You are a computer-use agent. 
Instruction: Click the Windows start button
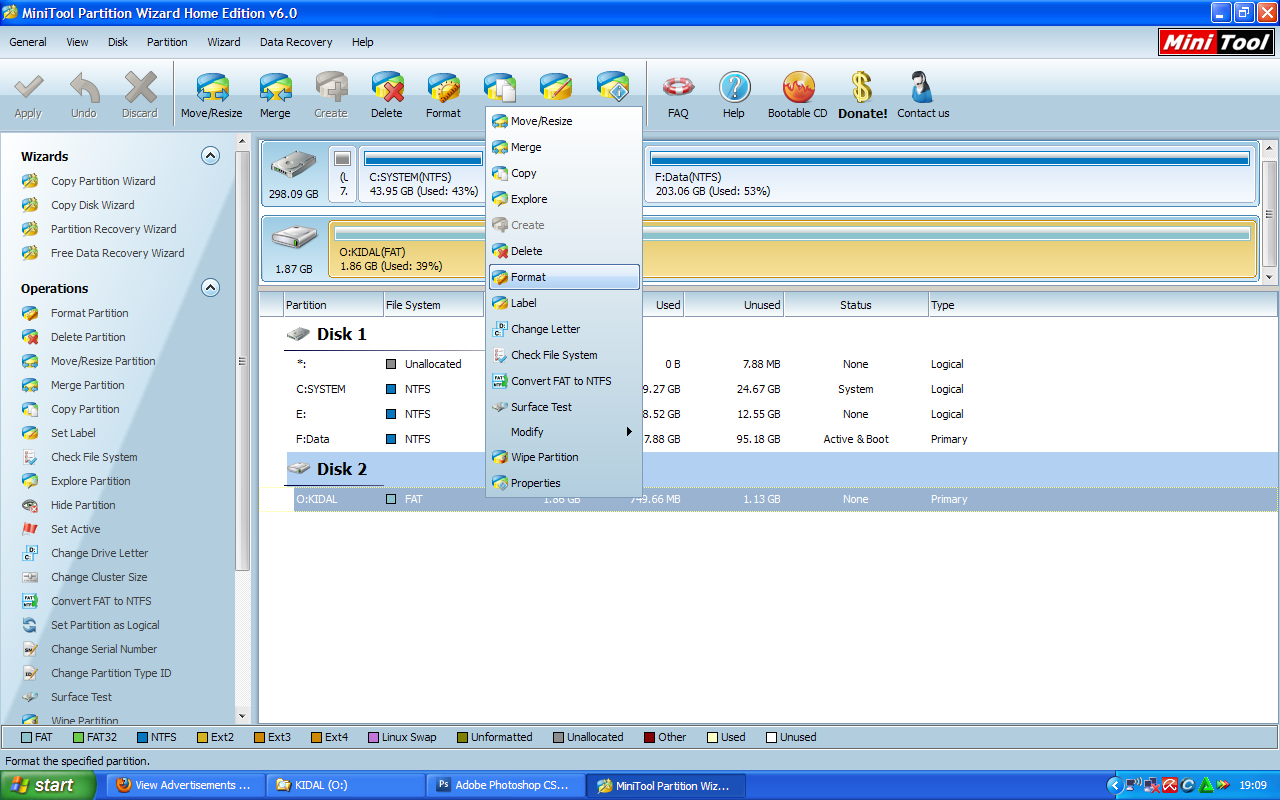click(x=48, y=785)
